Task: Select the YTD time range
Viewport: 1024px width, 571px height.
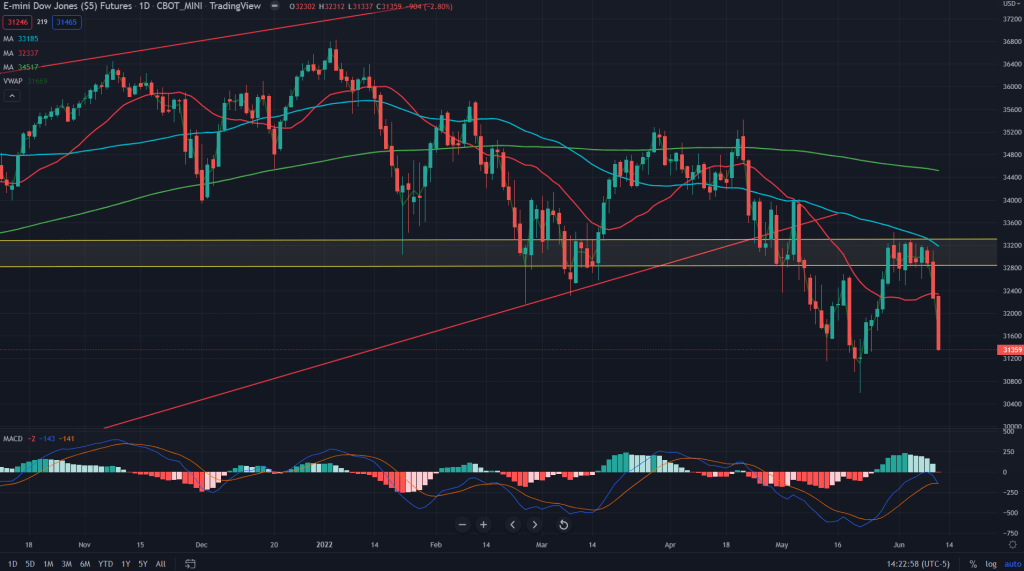Action: pos(105,564)
